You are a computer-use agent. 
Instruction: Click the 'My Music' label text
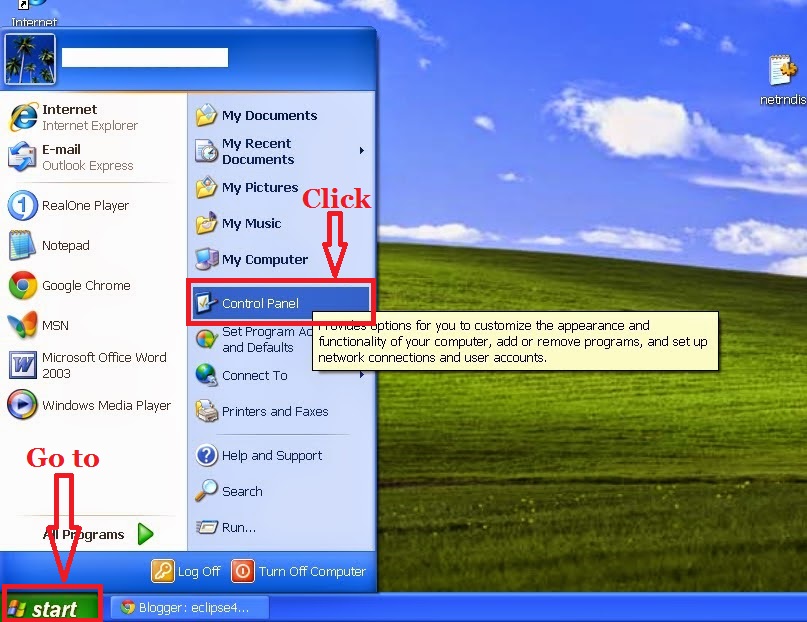pyautogui.click(x=251, y=224)
